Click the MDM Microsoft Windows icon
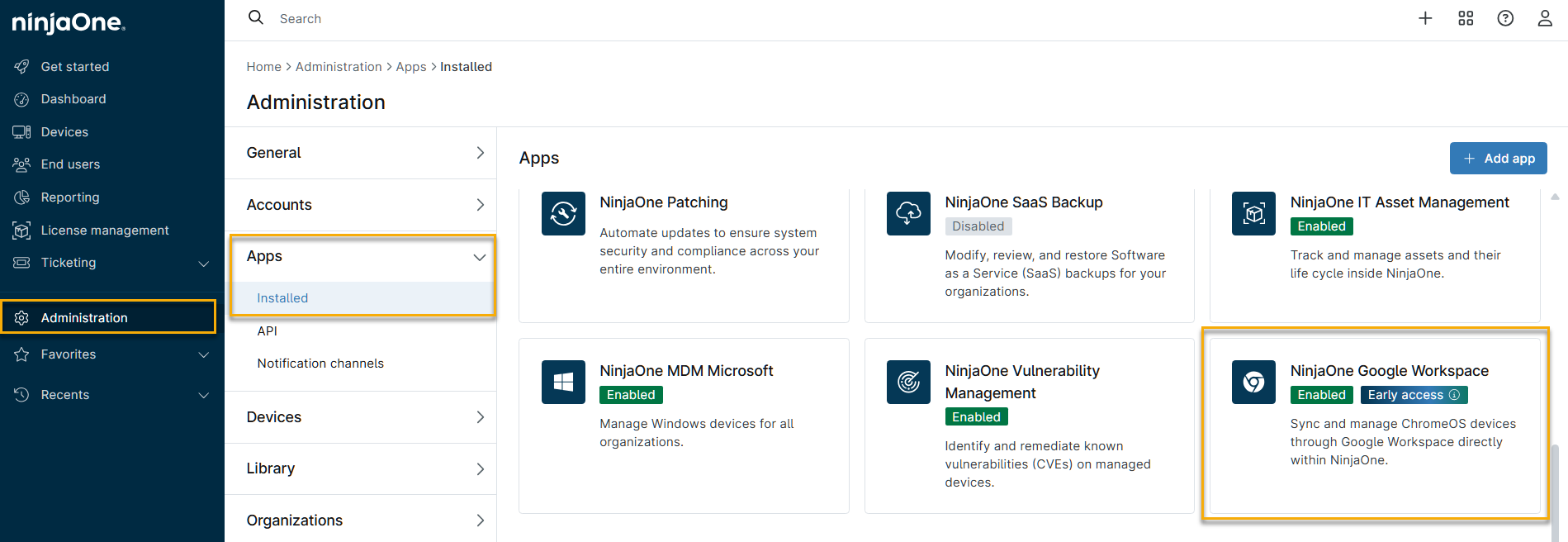This screenshot has width=1568, height=542. [563, 382]
